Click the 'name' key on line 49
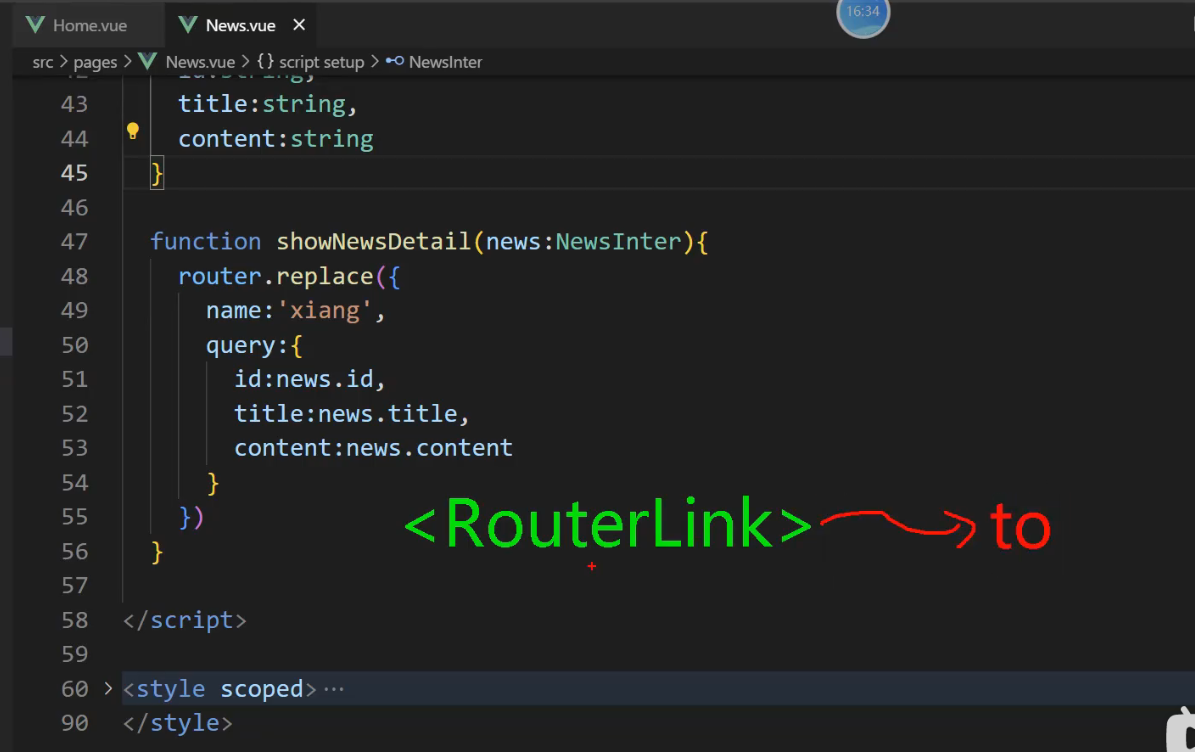Viewport: 1195px width, 754px height. pyautogui.click(x=233, y=310)
